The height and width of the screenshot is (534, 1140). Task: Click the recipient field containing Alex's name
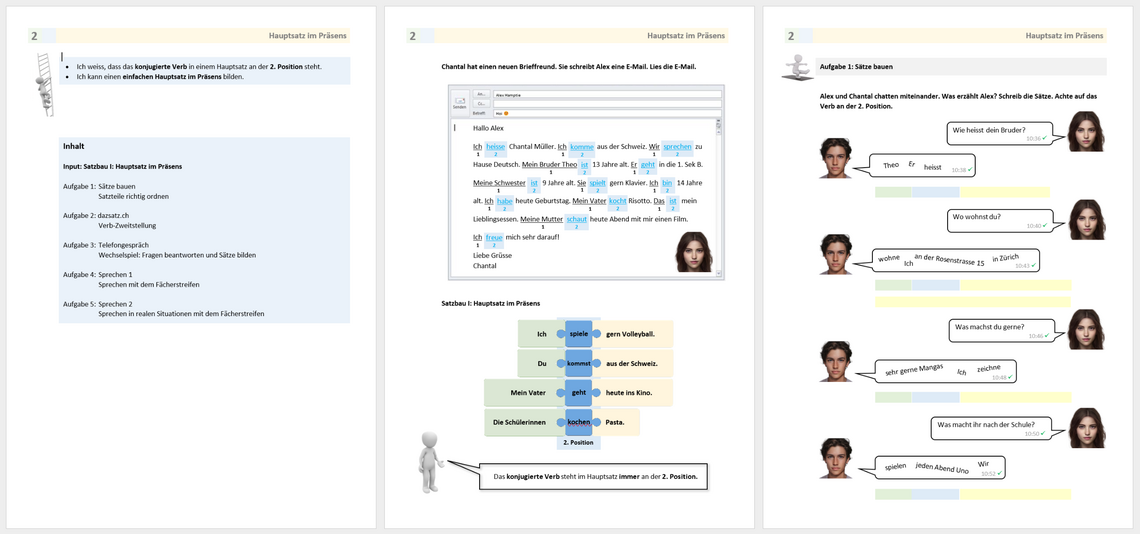606,94
